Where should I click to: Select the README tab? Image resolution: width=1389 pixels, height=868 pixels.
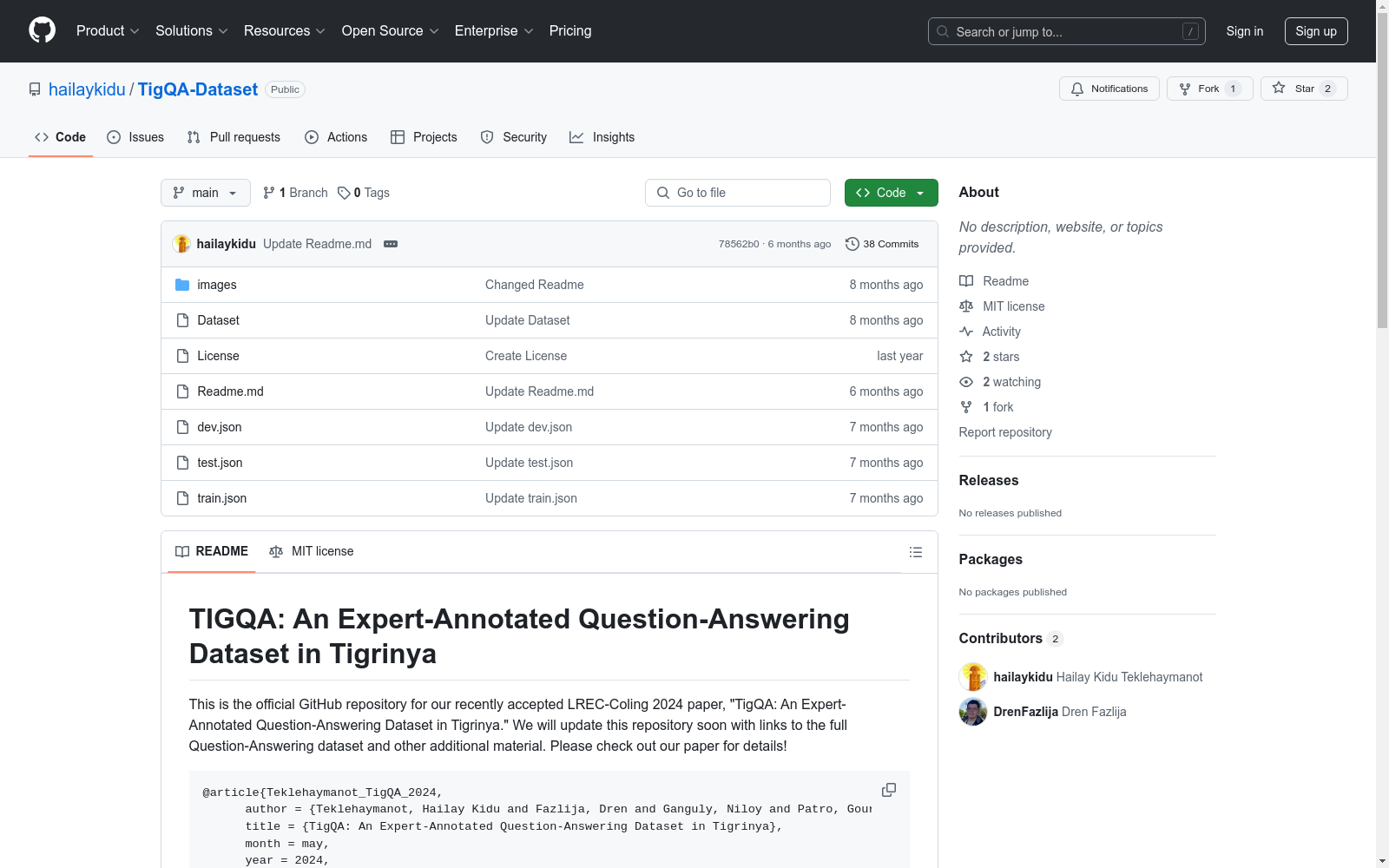coord(212,551)
